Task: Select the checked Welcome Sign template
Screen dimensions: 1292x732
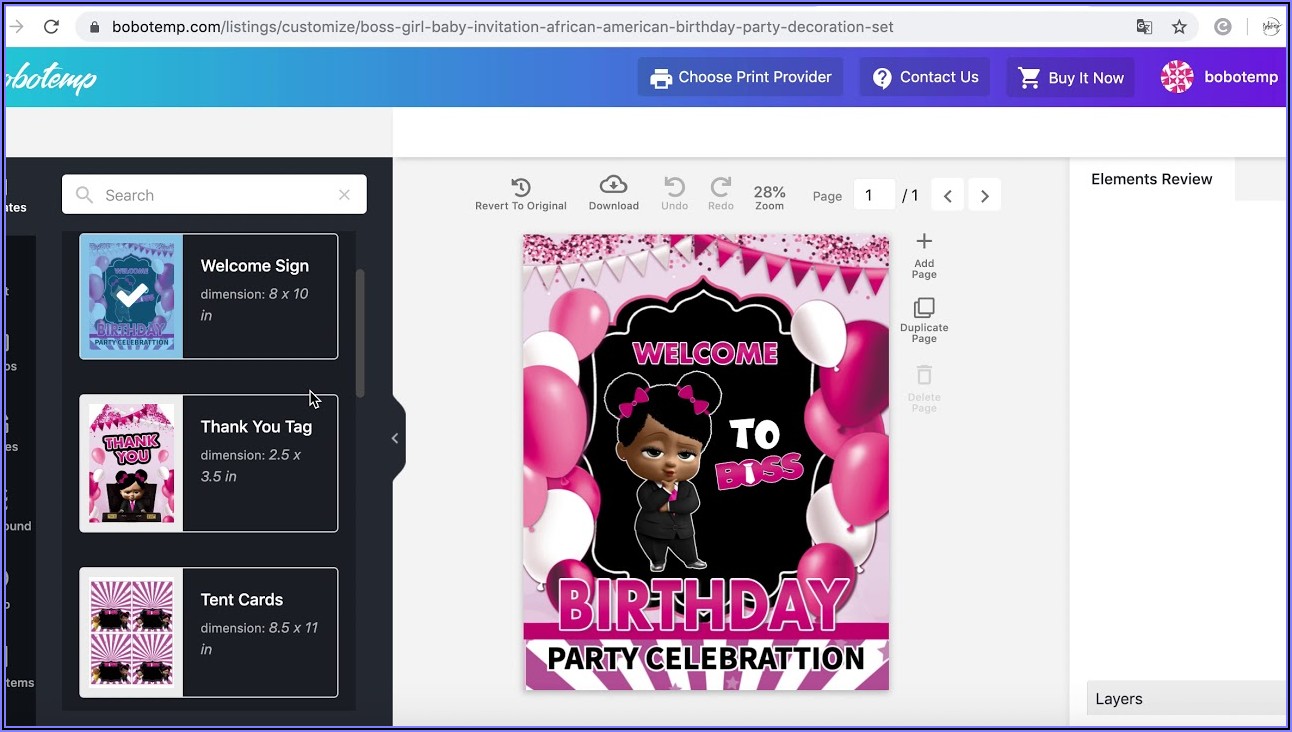Action: click(x=131, y=296)
